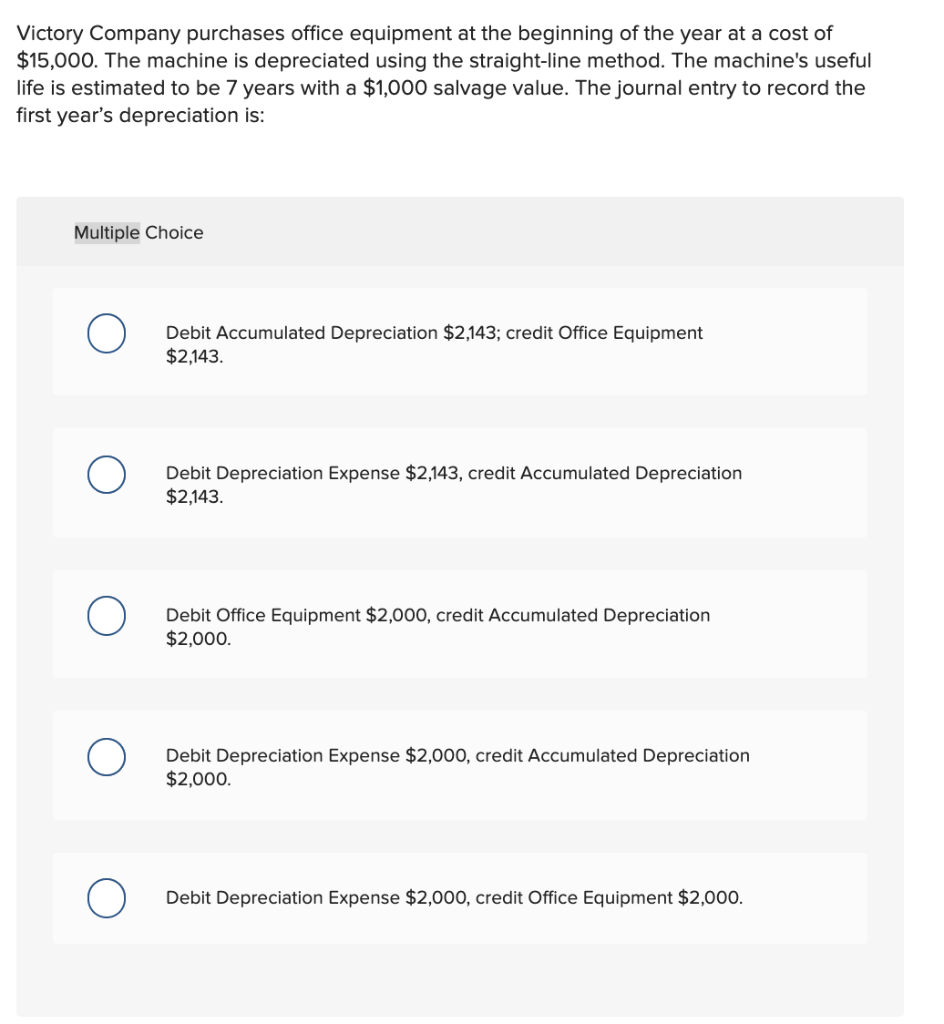Click answer text "Debit Office Equipment $2,000"

437,615
